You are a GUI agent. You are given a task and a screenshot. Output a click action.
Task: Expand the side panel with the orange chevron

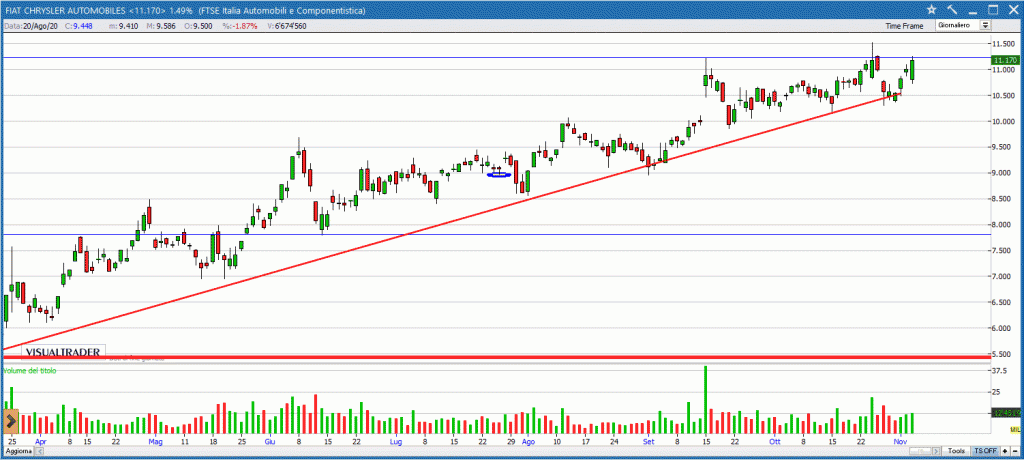coord(10,421)
